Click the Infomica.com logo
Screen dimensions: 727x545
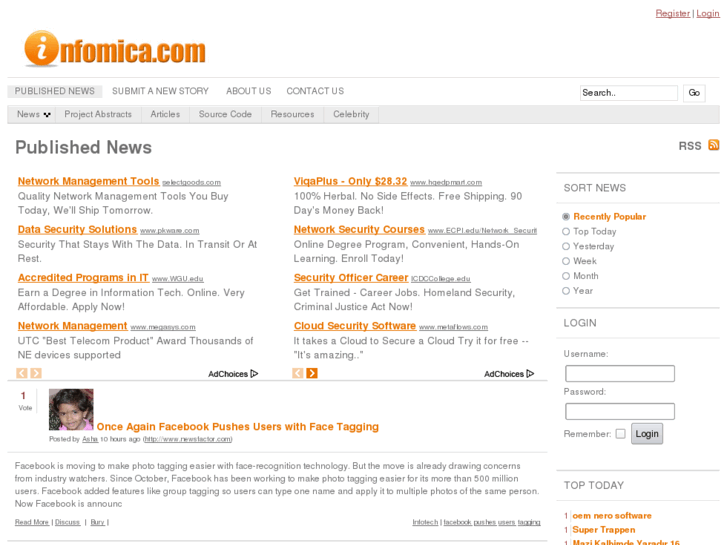115,49
